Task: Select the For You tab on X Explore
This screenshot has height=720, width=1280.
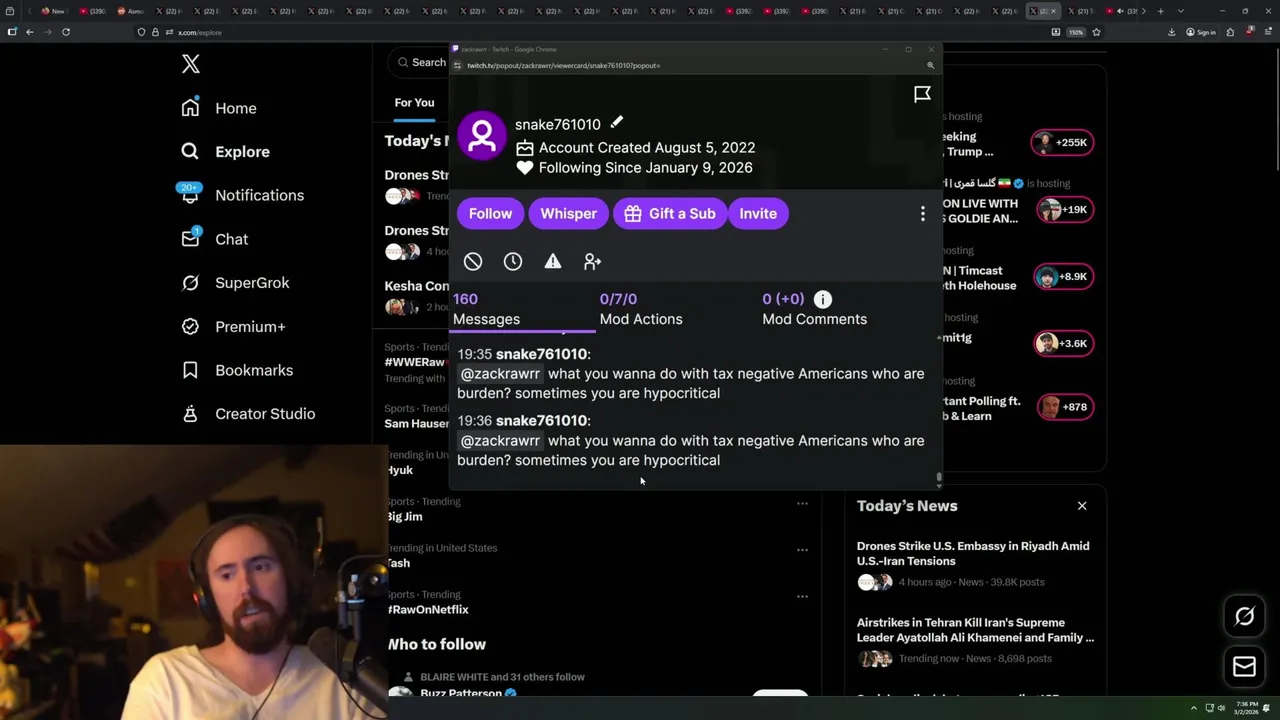Action: pyautogui.click(x=414, y=102)
